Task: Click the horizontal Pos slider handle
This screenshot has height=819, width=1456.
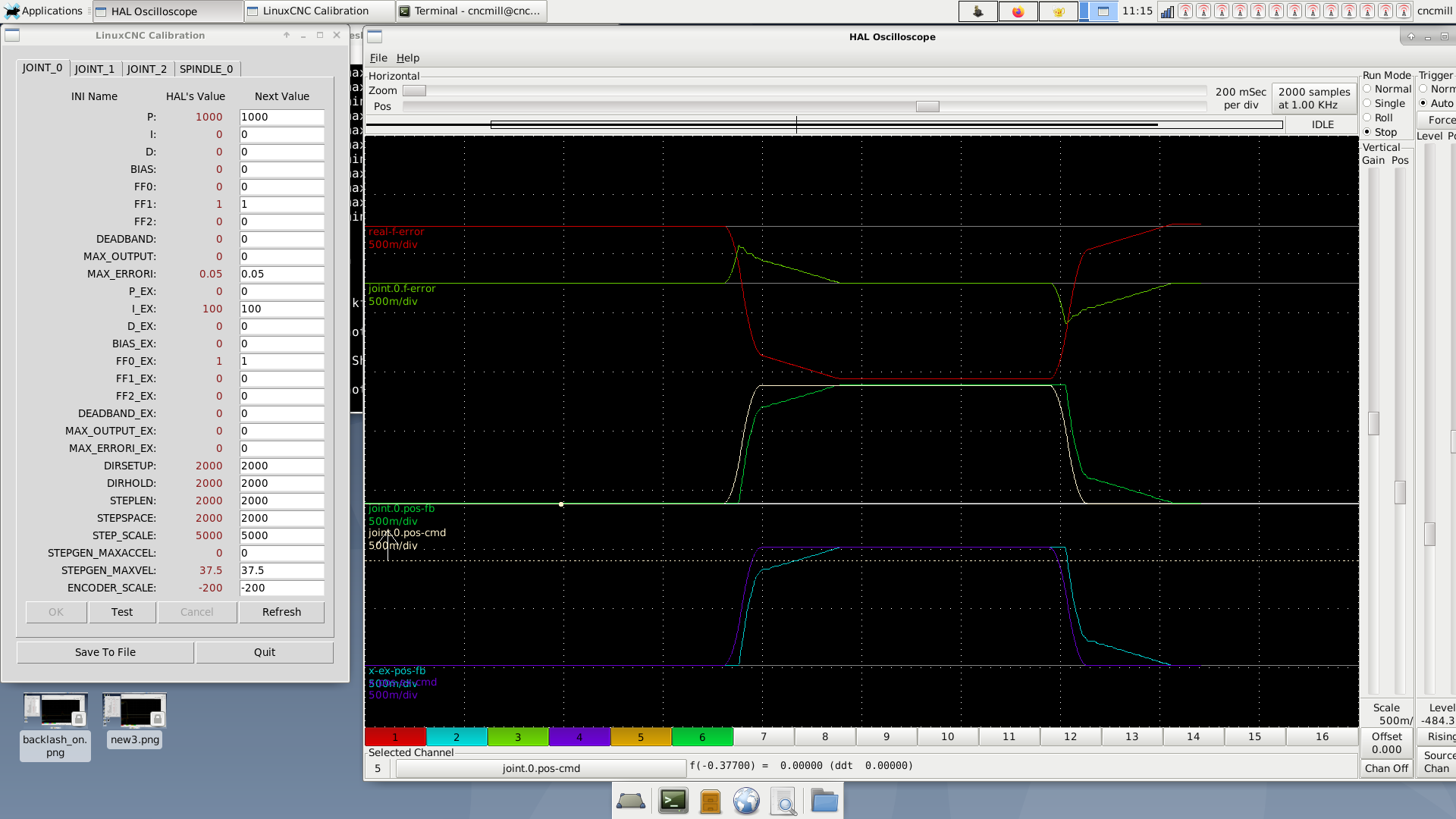Action: tap(927, 107)
